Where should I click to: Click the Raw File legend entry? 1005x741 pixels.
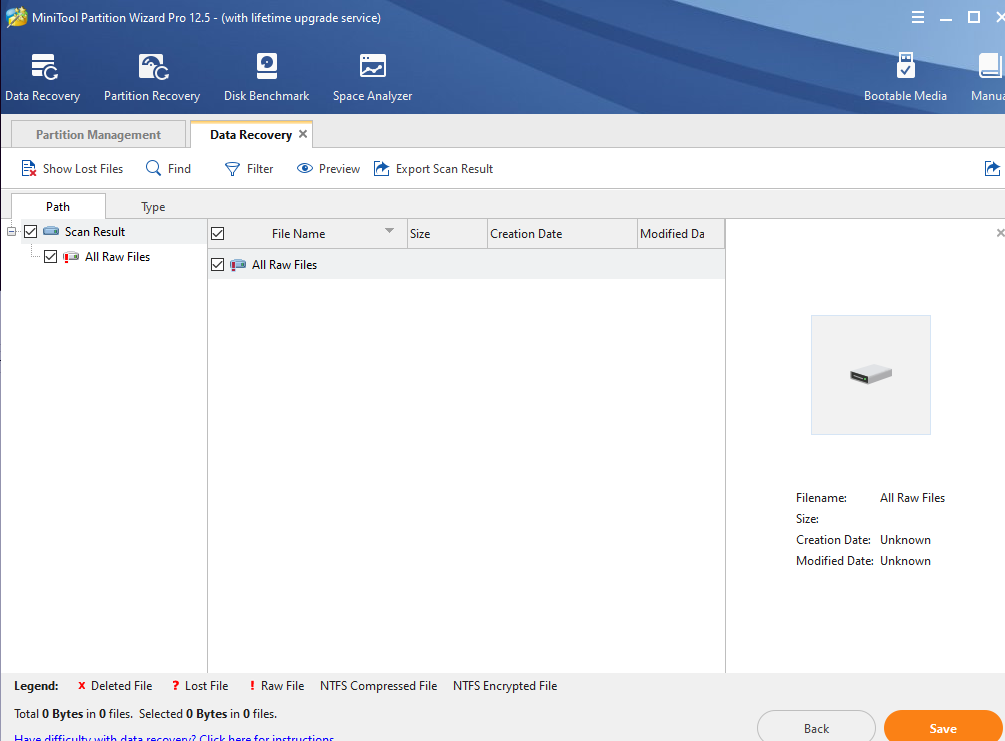276,686
